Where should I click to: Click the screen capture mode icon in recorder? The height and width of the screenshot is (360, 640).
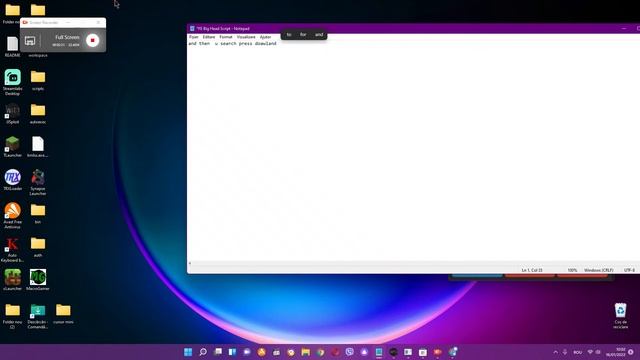click(x=30, y=40)
